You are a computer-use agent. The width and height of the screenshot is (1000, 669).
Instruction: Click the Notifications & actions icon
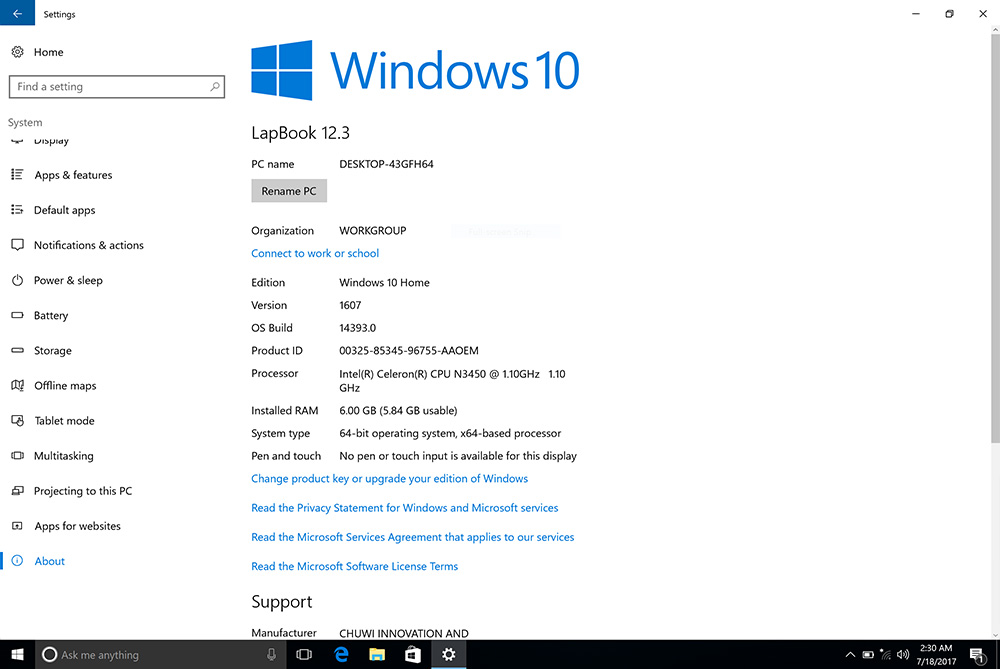(x=17, y=244)
